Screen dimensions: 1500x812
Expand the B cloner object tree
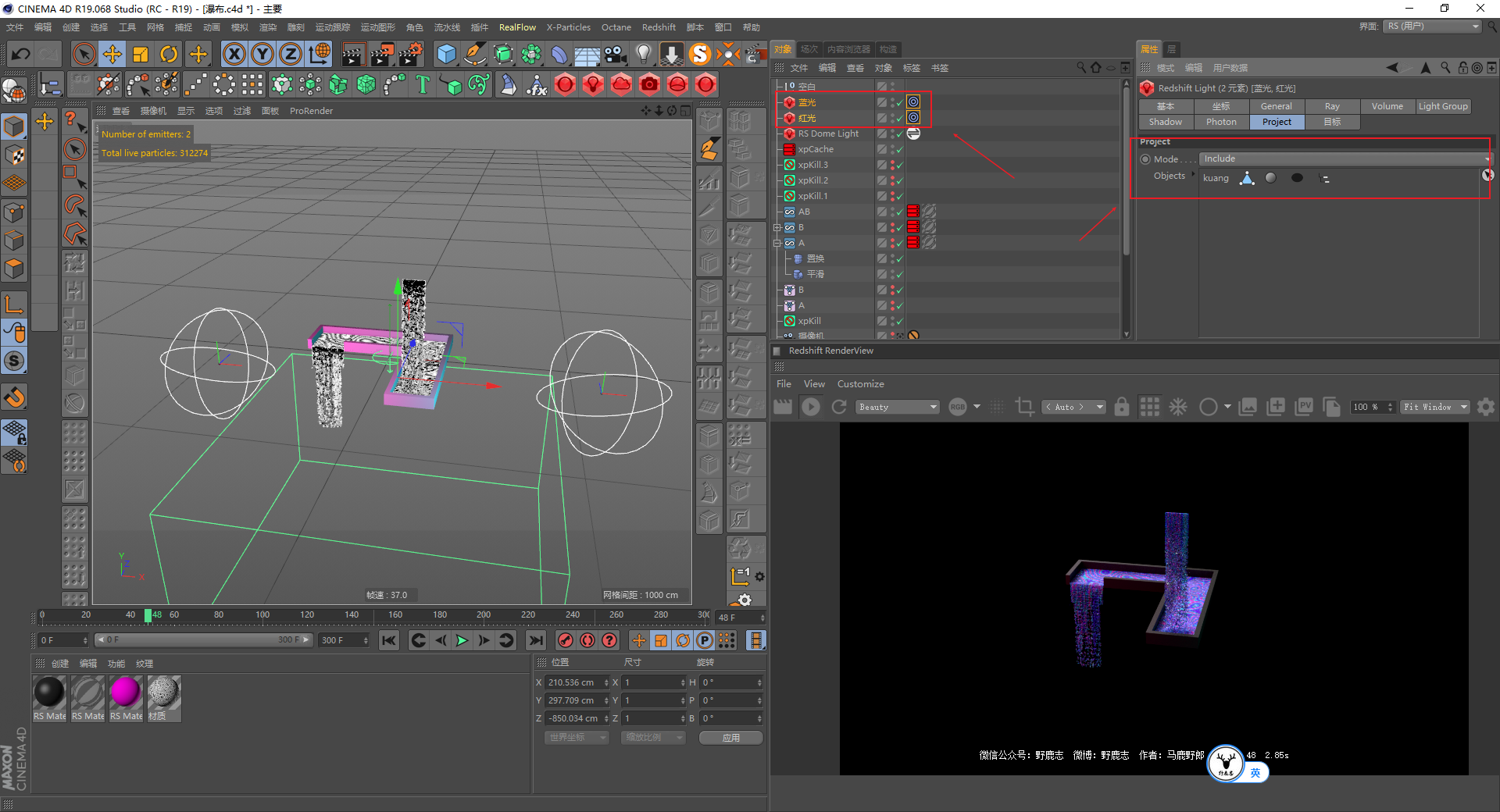tap(777, 227)
